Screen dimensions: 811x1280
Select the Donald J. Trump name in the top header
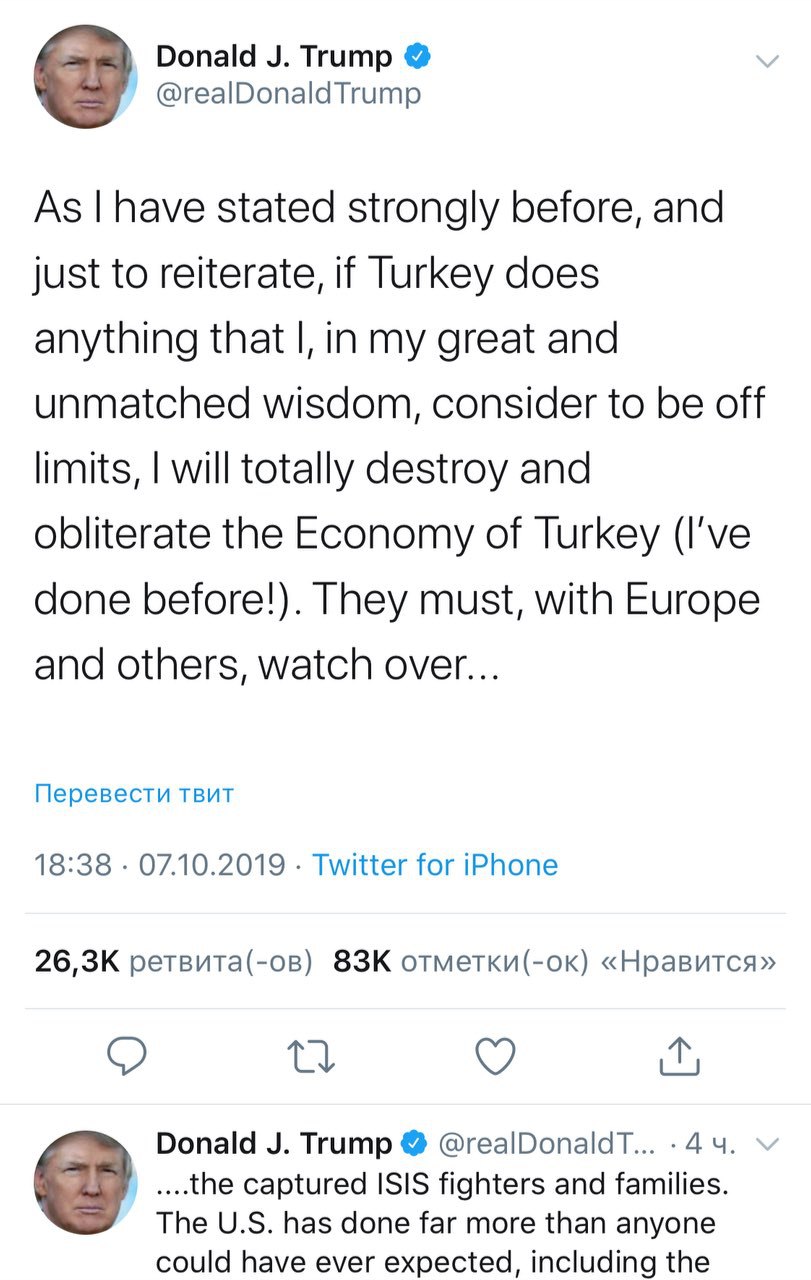(x=274, y=57)
